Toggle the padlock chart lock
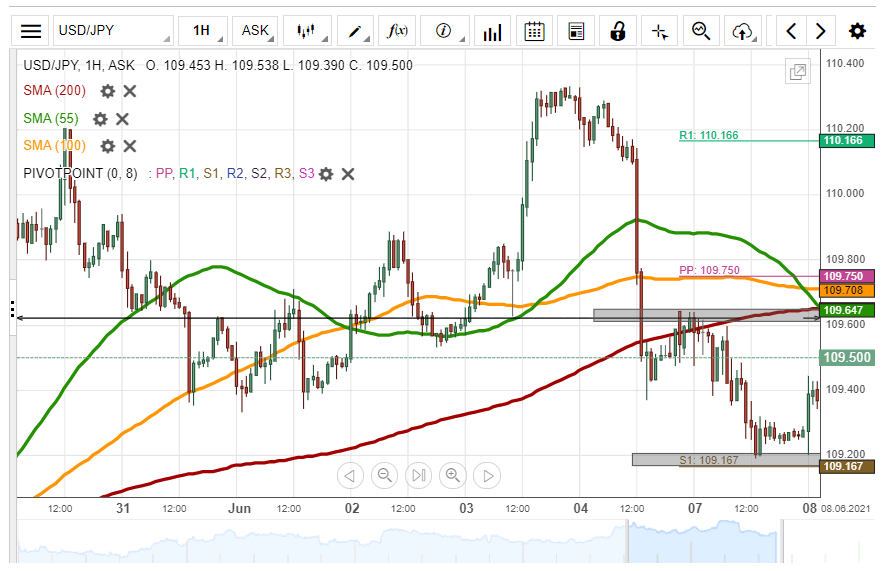 [618, 31]
